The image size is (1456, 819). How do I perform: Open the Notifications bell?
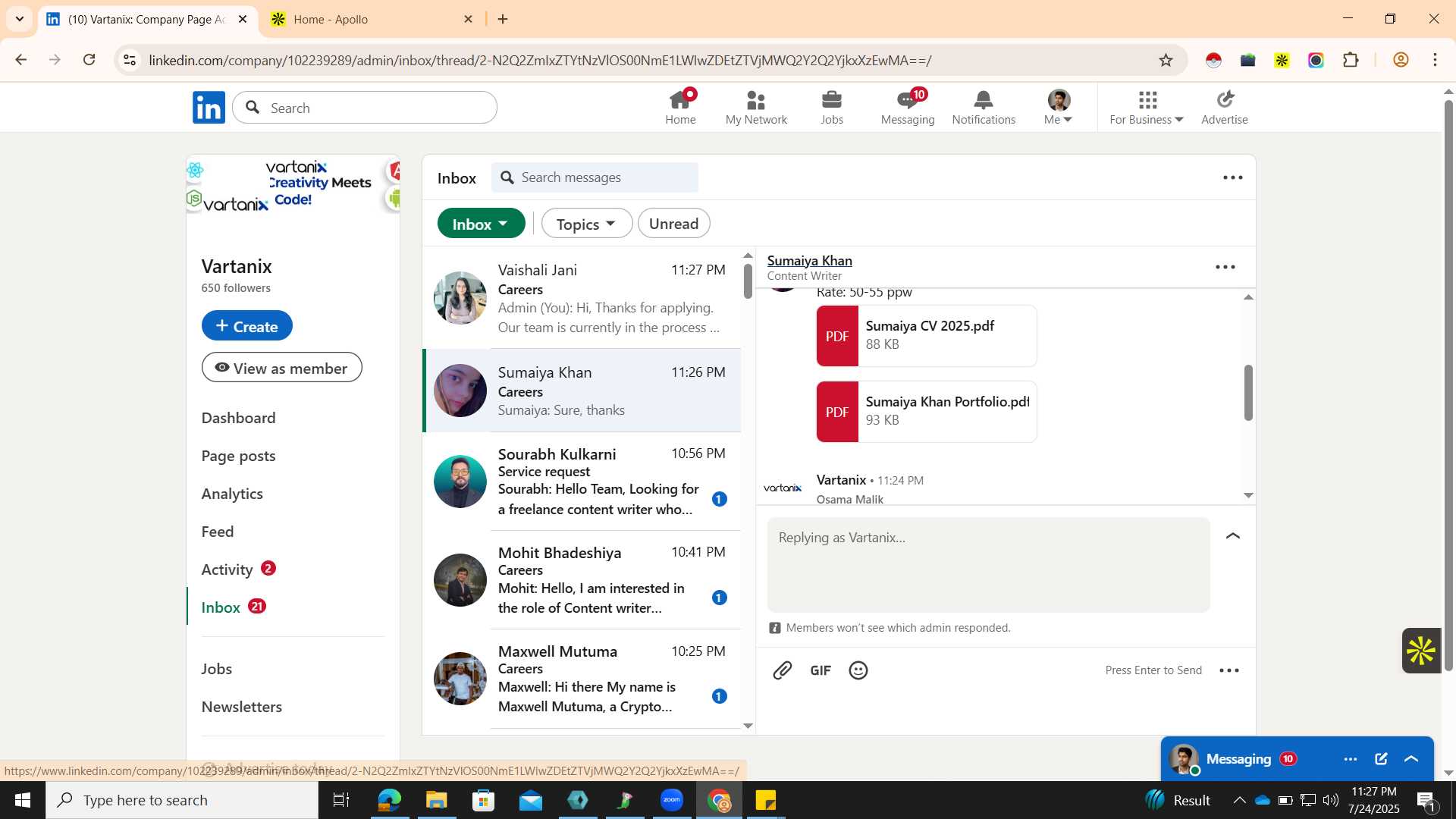click(984, 107)
